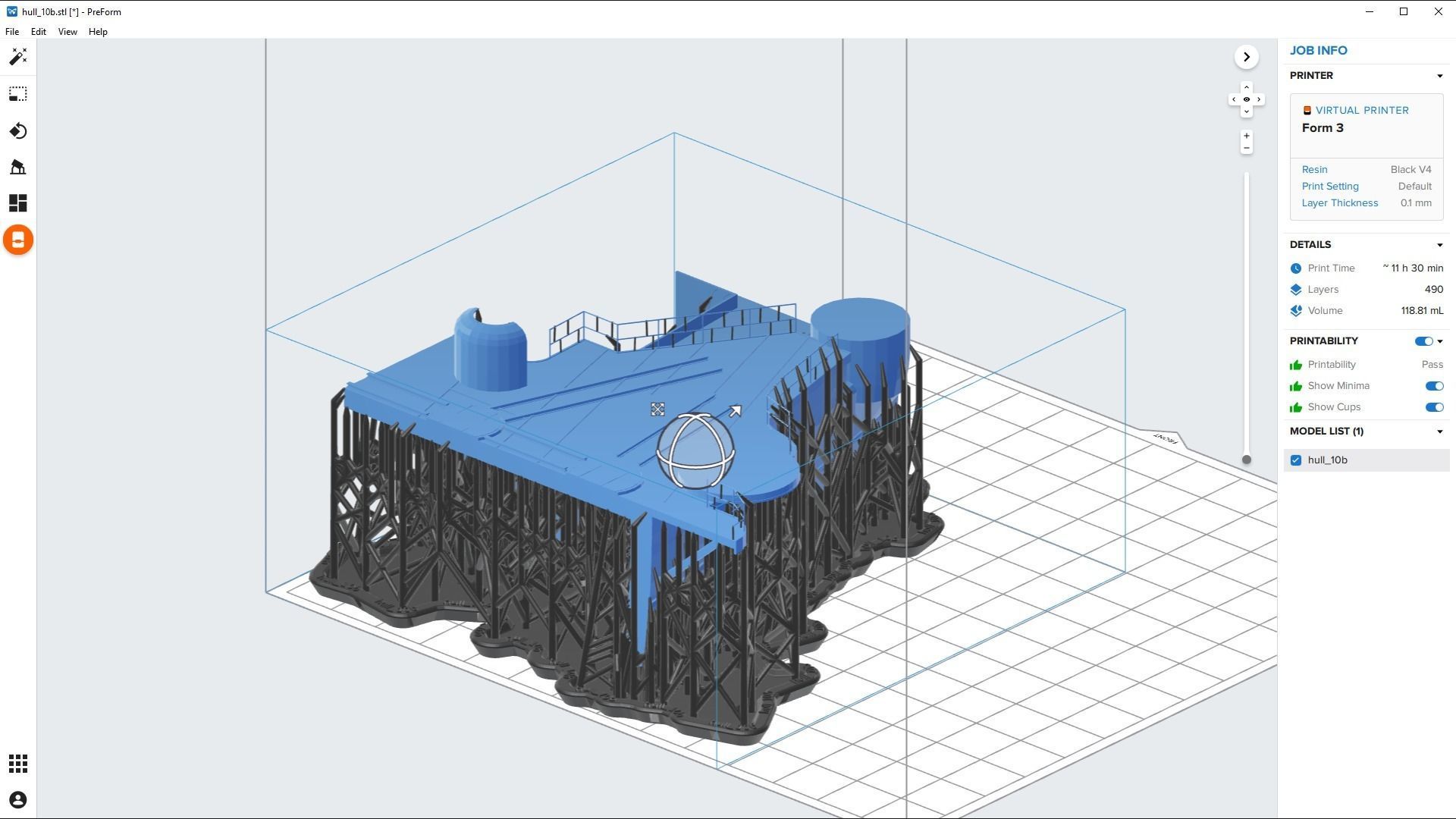Zoom in with the plus button
The image size is (1456, 819).
coord(1246,136)
